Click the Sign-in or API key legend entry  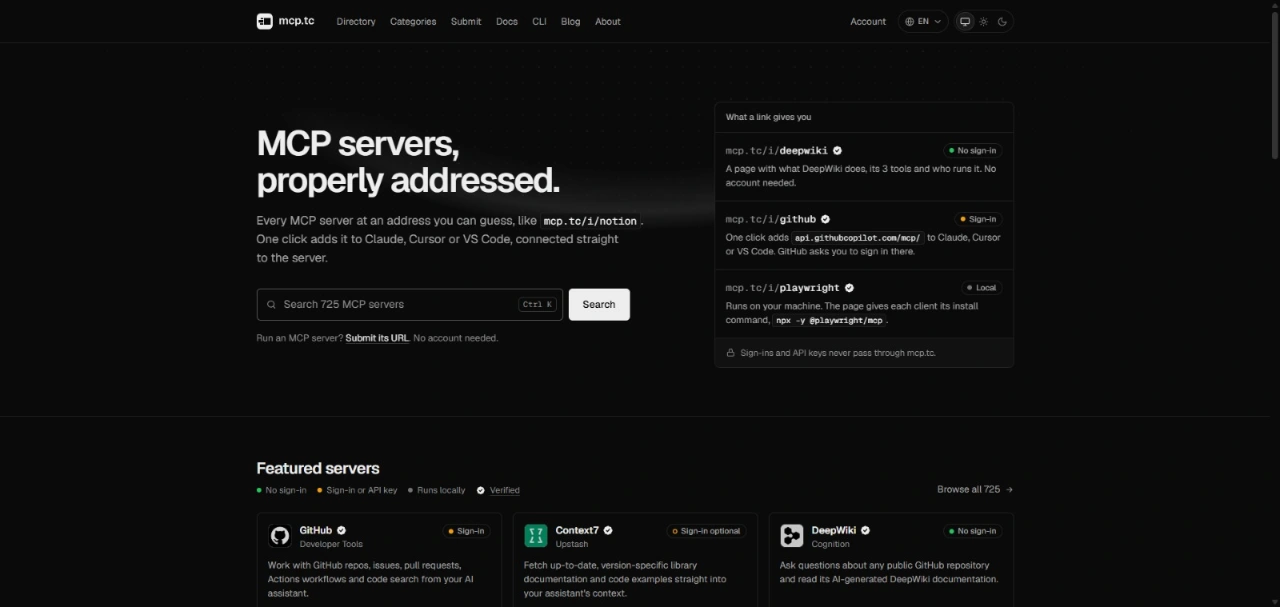point(357,490)
